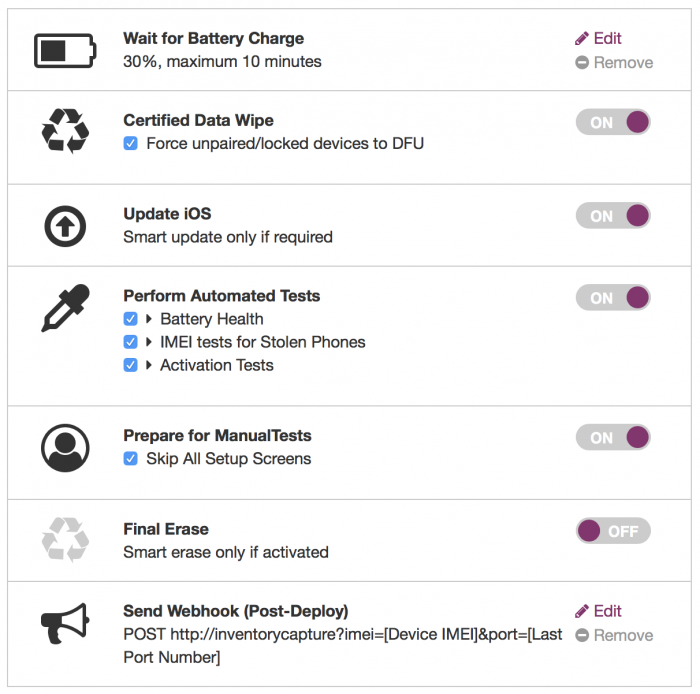Expand IMEI tests for Stolen Phones arrow
Screen dimensions: 700x694
click(149, 342)
